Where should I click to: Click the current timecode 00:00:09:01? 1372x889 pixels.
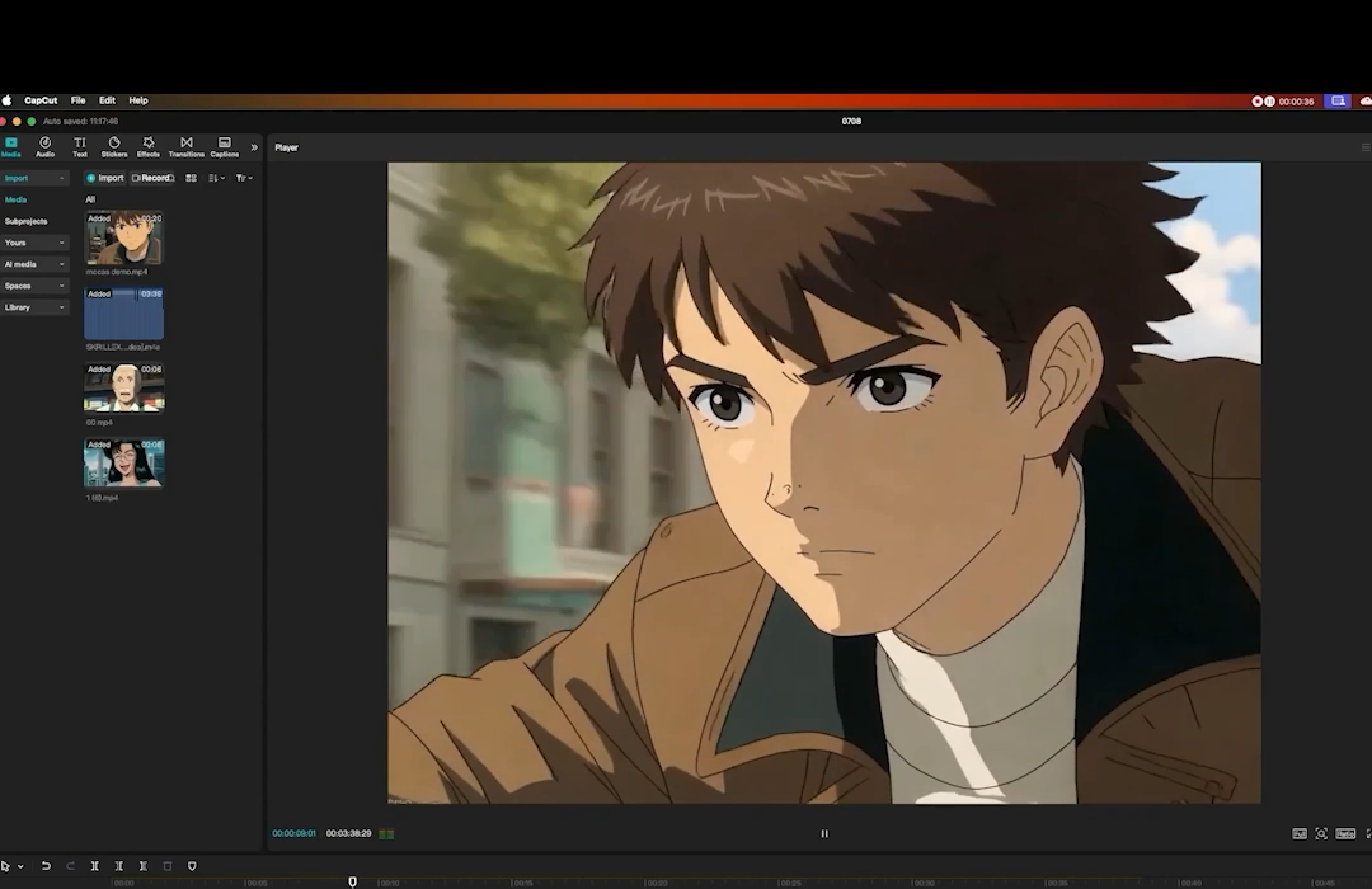pos(294,833)
